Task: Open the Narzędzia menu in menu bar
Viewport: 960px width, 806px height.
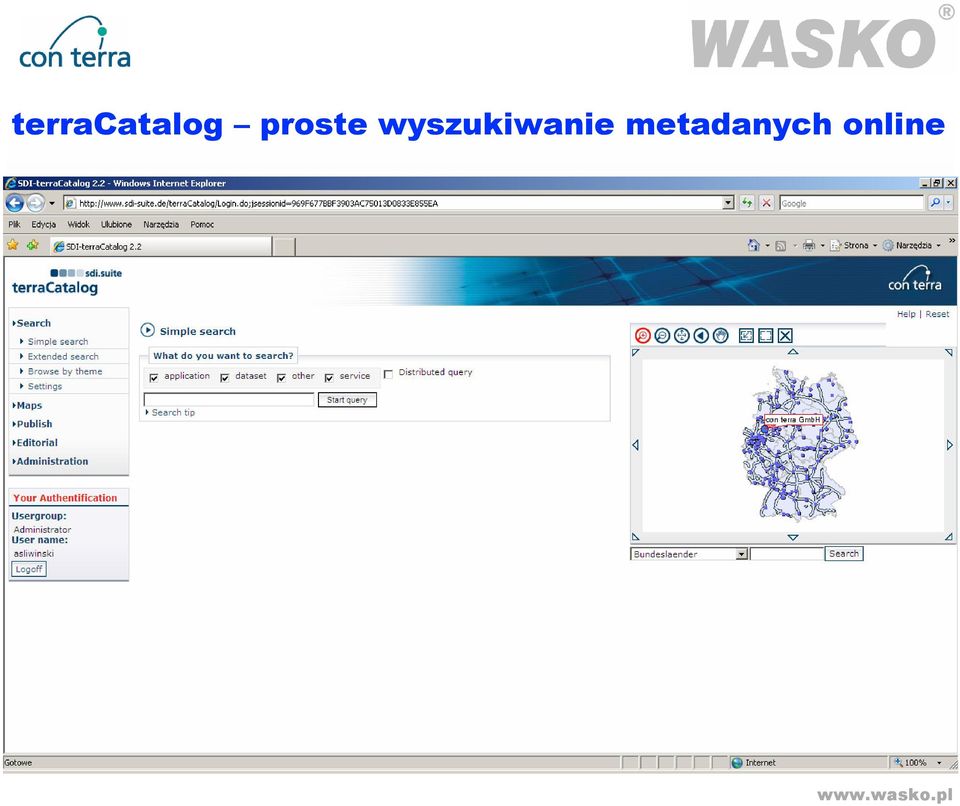Action: click(161, 224)
